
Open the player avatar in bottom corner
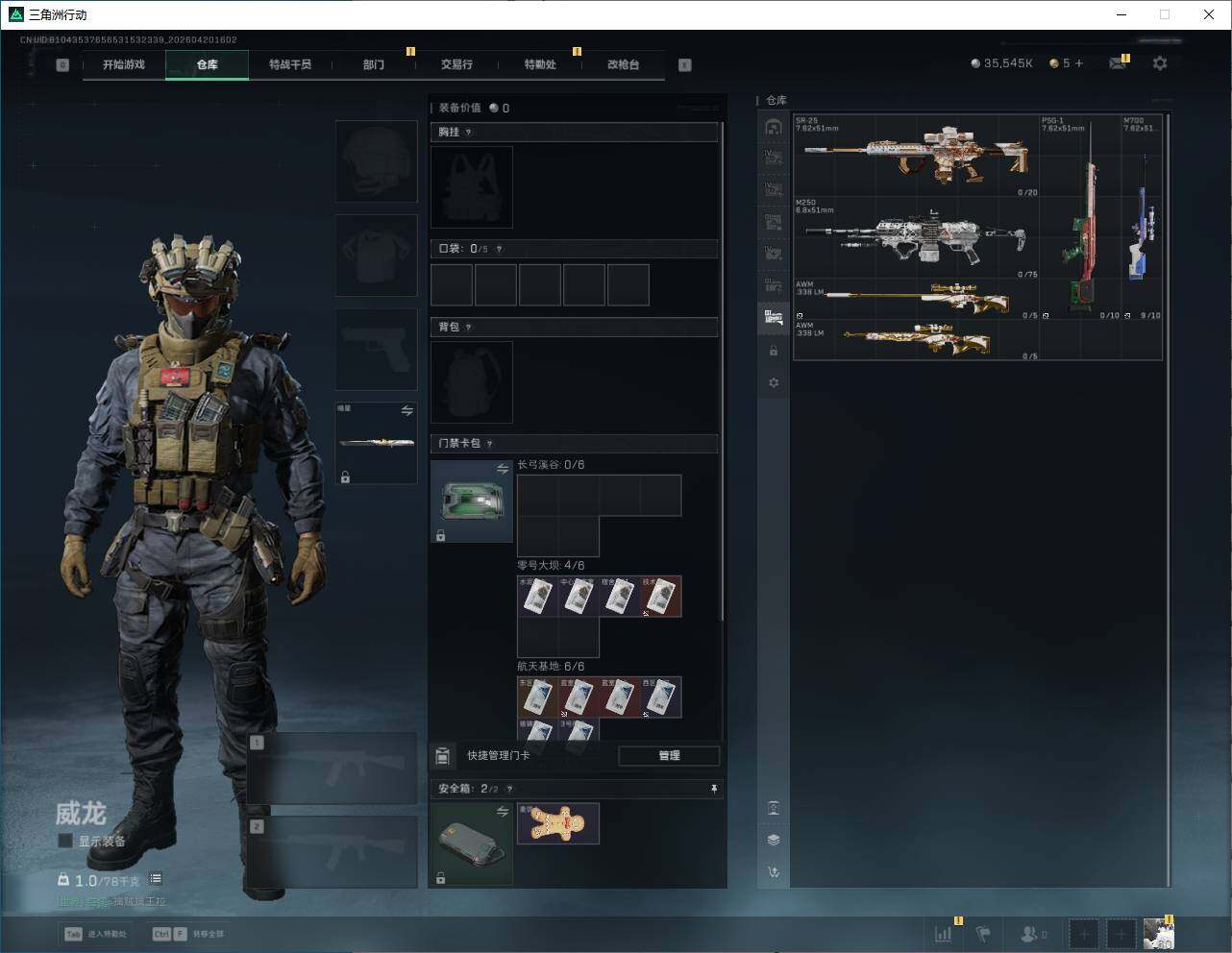coord(1159,933)
